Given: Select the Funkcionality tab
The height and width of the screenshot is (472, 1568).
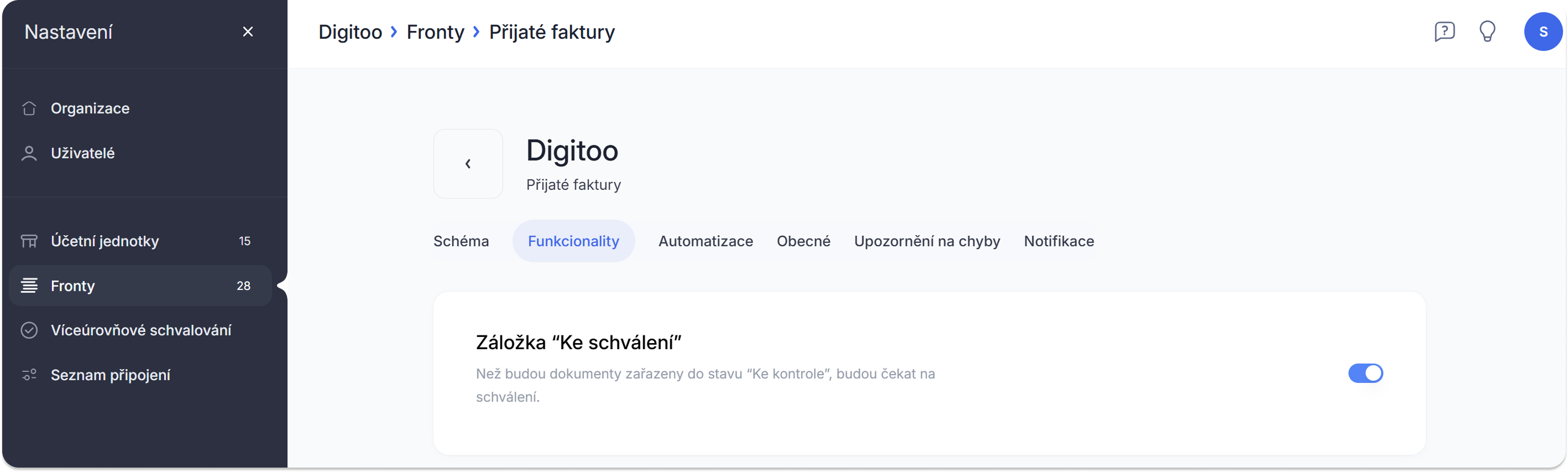Looking at the screenshot, I should pyautogui.click(x=573, y=241).
